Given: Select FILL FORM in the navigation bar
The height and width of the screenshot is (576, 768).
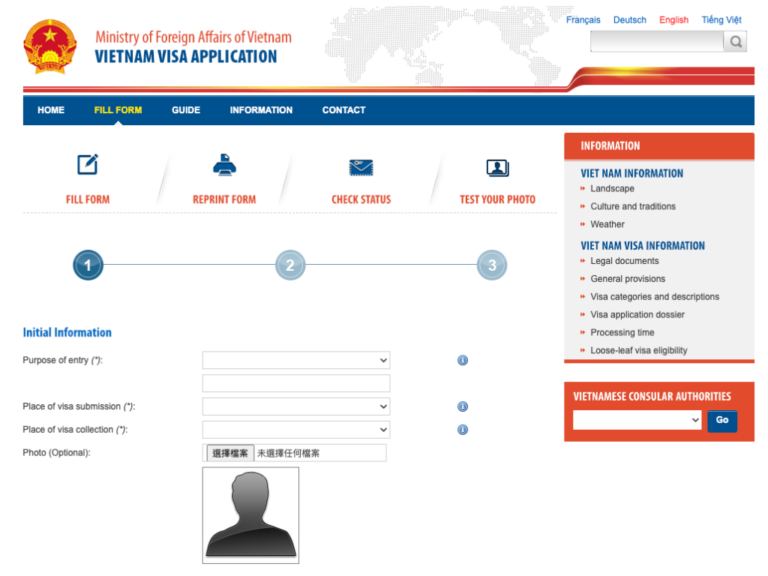Looking at the screenshot, I should pos(118,110).
